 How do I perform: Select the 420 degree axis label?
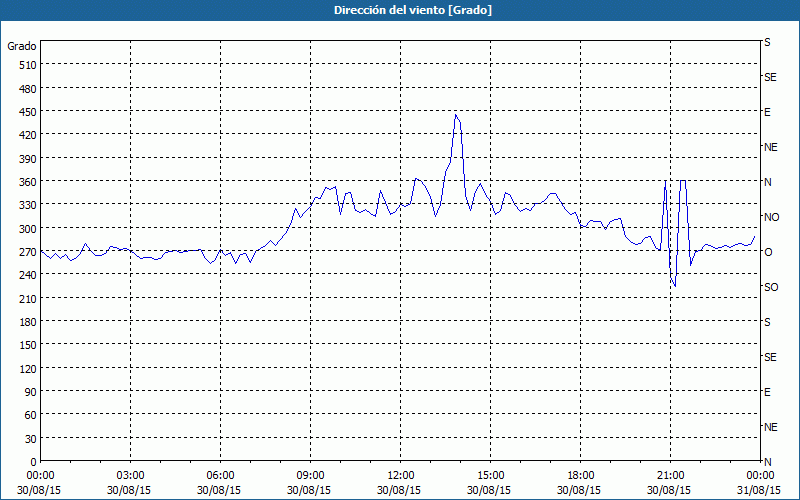point(29,135)
